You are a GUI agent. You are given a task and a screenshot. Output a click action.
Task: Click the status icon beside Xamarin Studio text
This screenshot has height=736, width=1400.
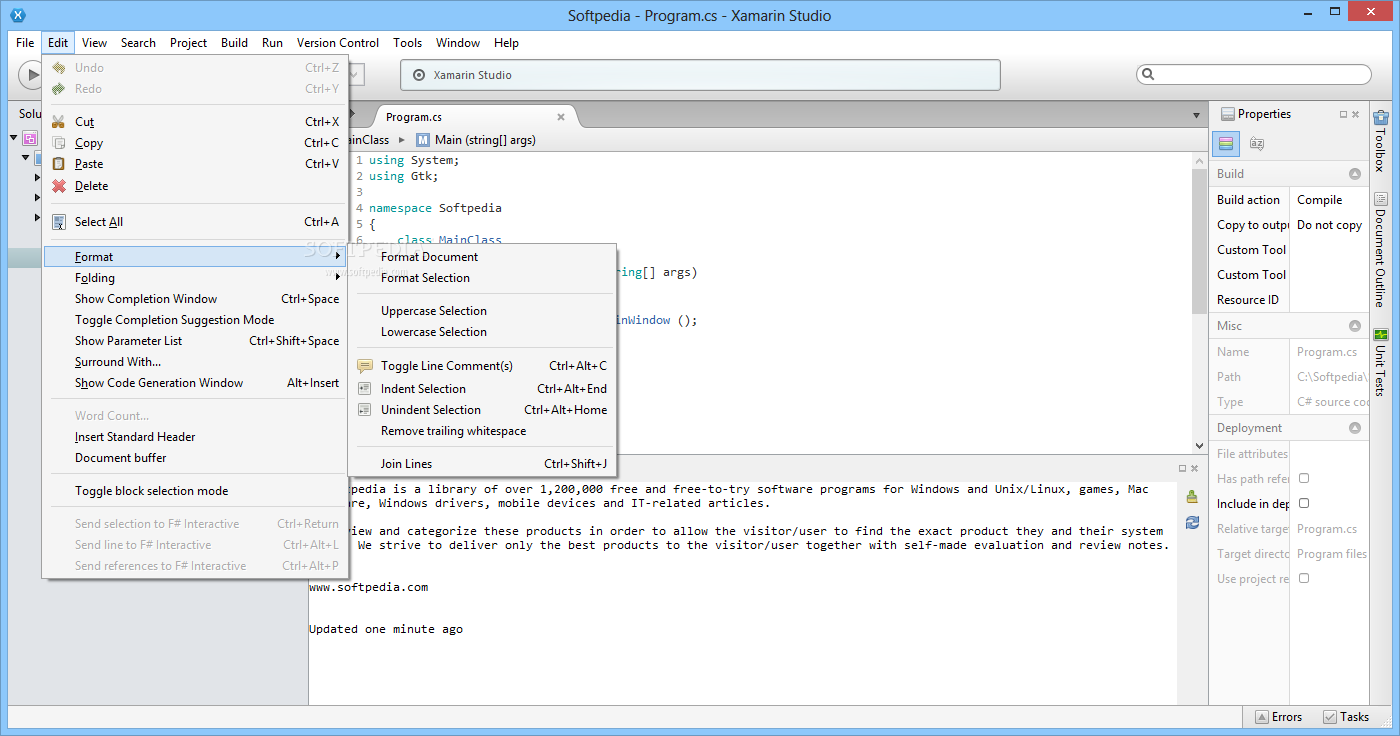tap(419, 75)
